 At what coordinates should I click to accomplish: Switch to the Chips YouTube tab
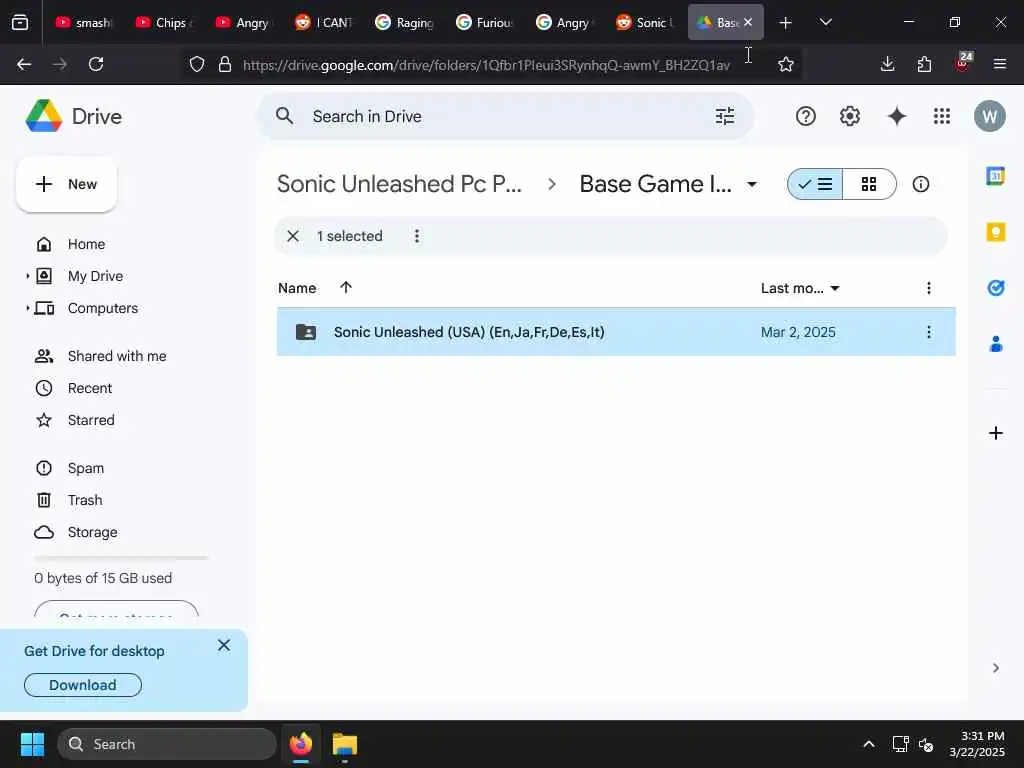point(163,22)
